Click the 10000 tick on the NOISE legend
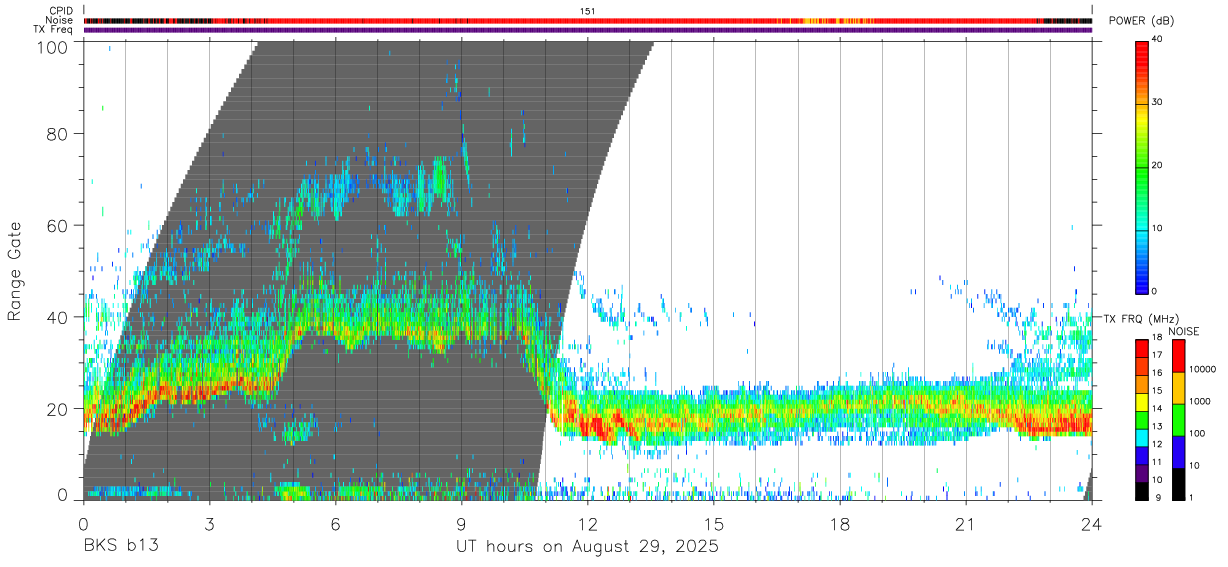Screen dimensions: 1228x567 [x=1203, y=371]
